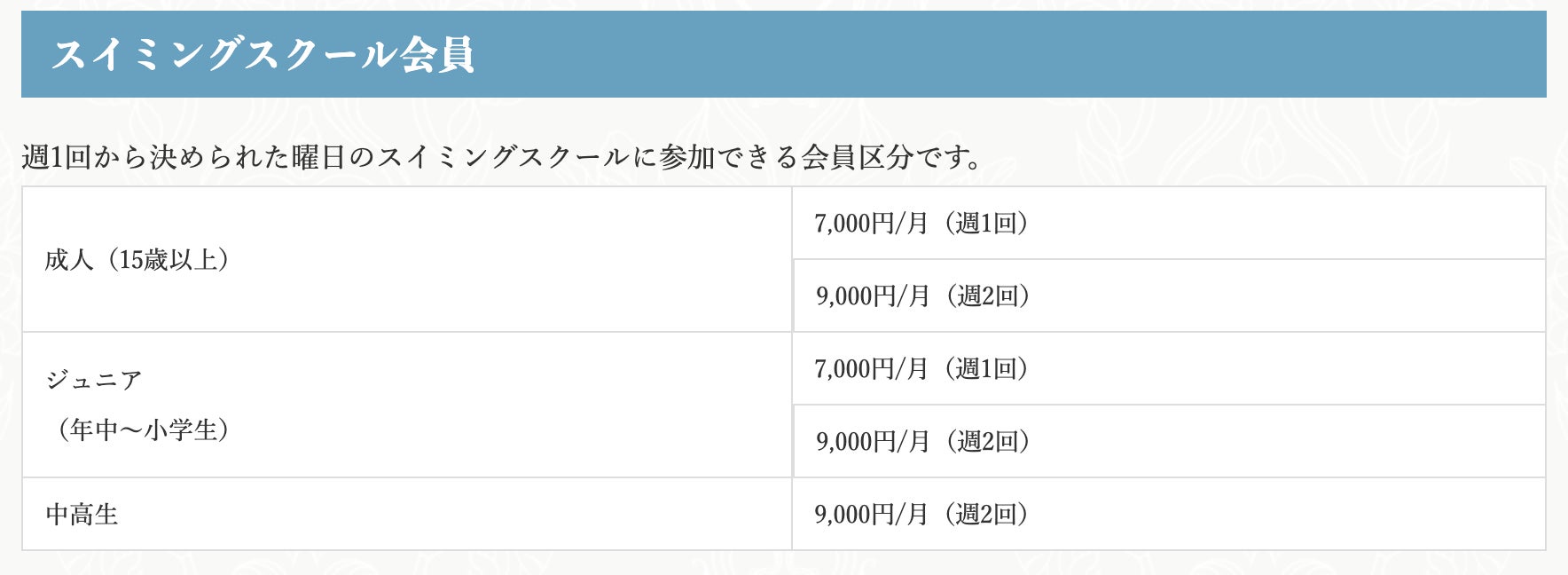Image resolution: width=1568 pixels, height=575 pixels.
Task: Select junior 9,000円/月 price
Action: (873, 441)
